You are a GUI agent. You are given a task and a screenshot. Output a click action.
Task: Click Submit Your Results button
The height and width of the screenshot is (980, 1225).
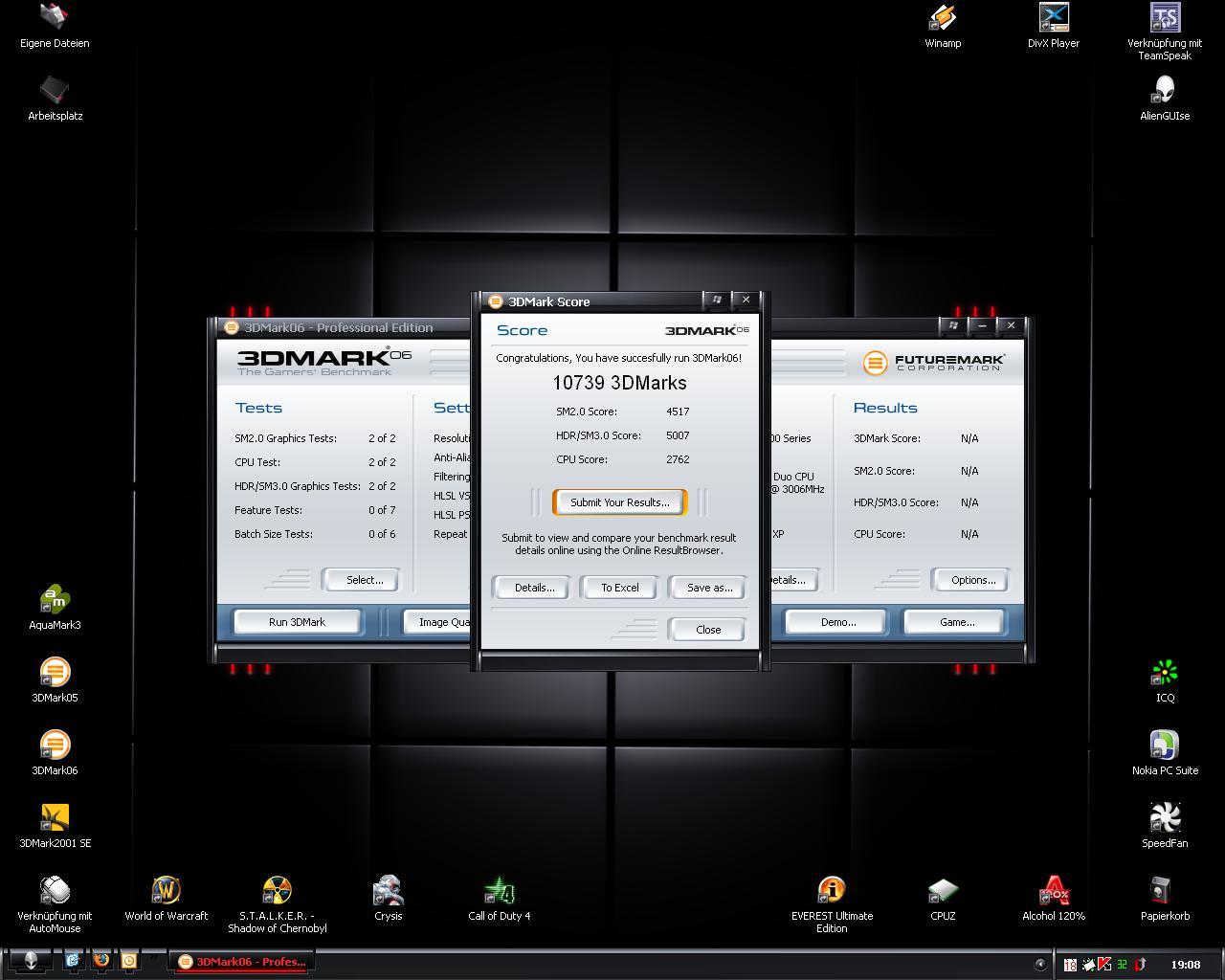620,502
